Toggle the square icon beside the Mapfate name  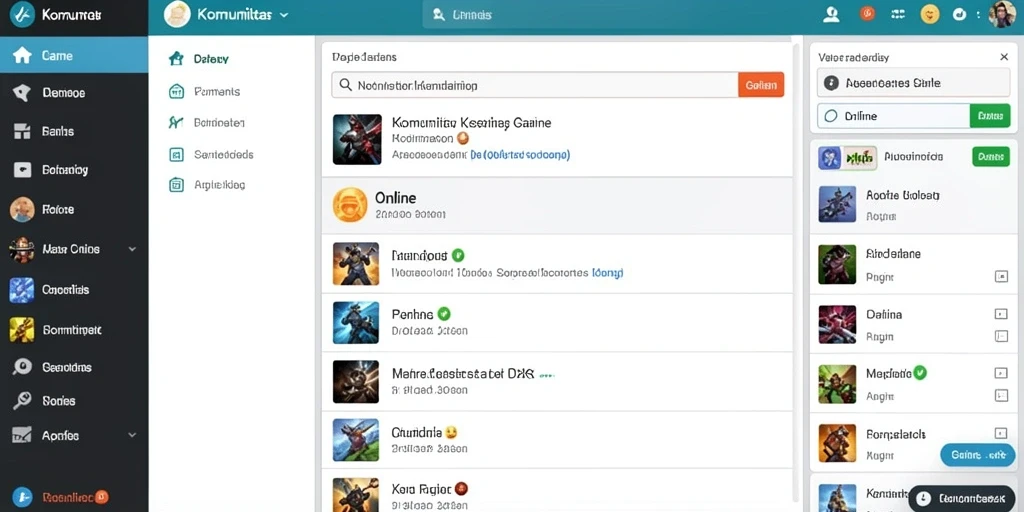pos(1000,373)
